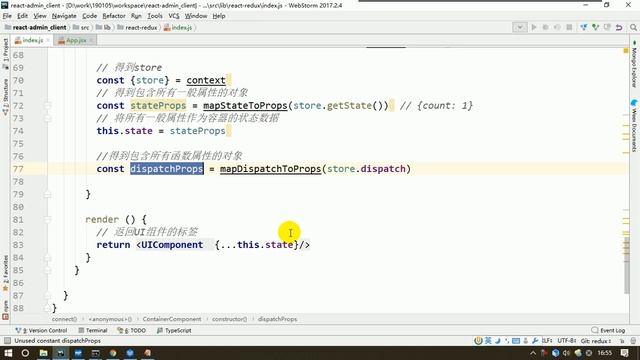Click index.js breadcrumb in navigation bar
This screenshot has height=360, width=640.
coord(178,27)
